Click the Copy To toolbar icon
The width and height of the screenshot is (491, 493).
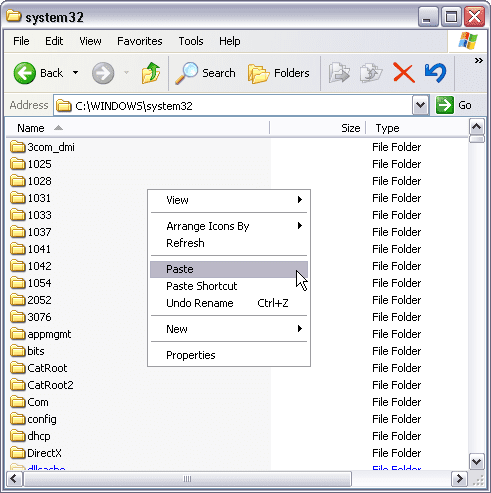click(x=371, y=73)
